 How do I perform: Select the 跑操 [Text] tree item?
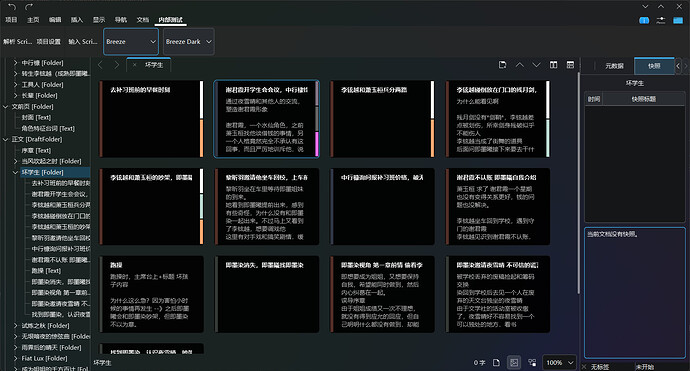tap(46, 271)
